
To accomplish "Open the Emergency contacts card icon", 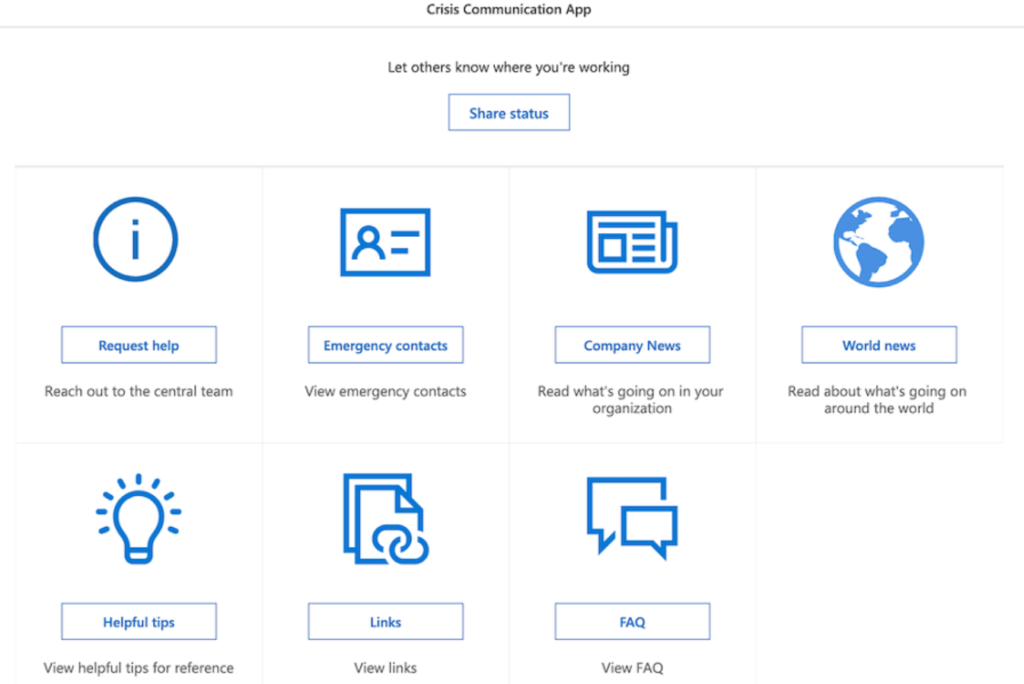I will click(x=385, y=242).
